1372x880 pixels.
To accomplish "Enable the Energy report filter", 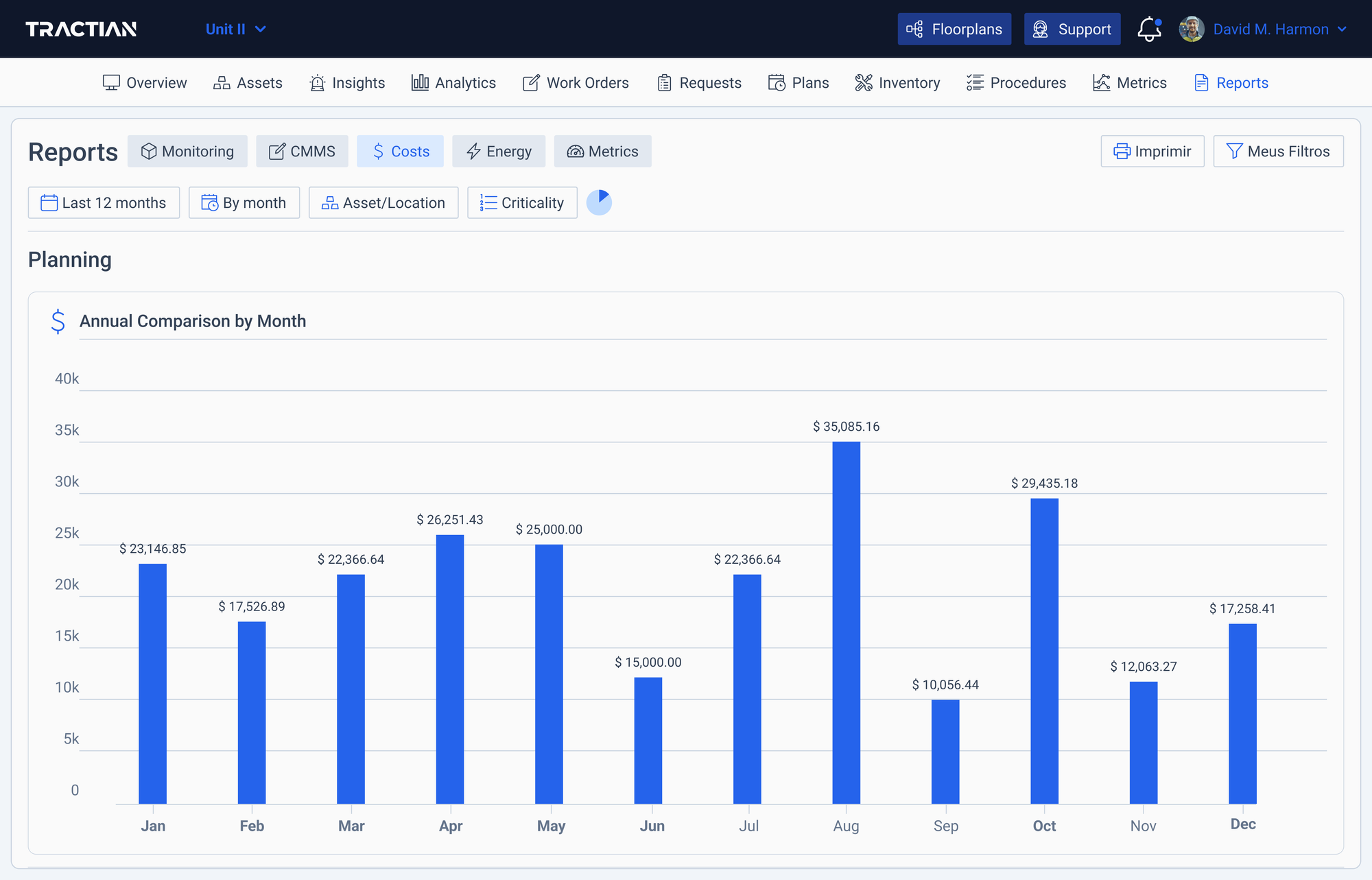I will click(x=499, y=151).
